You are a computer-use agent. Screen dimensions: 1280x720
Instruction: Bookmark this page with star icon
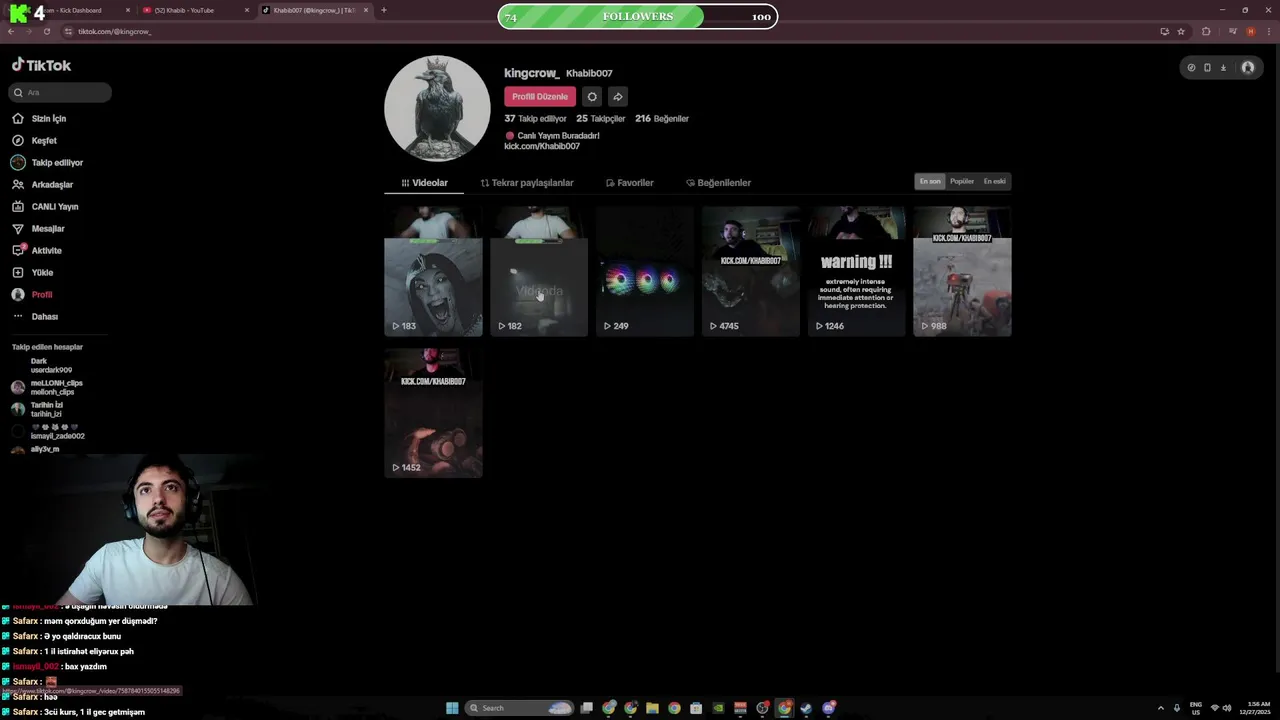pos(1181,31)
